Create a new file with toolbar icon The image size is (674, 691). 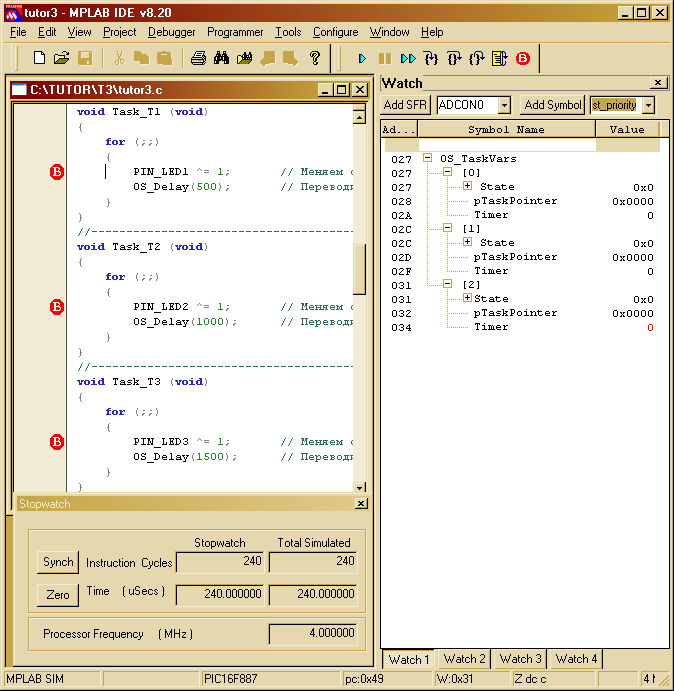[x=39, y=58]
